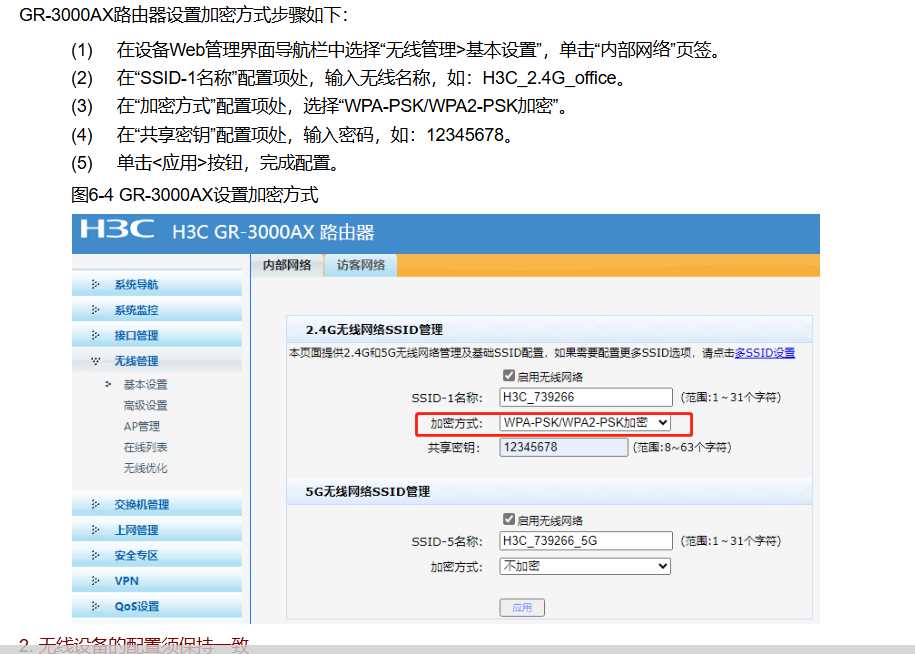Open 接口管理 in the sidebar
Screen dimensions: 915x654
click(136, 335)
